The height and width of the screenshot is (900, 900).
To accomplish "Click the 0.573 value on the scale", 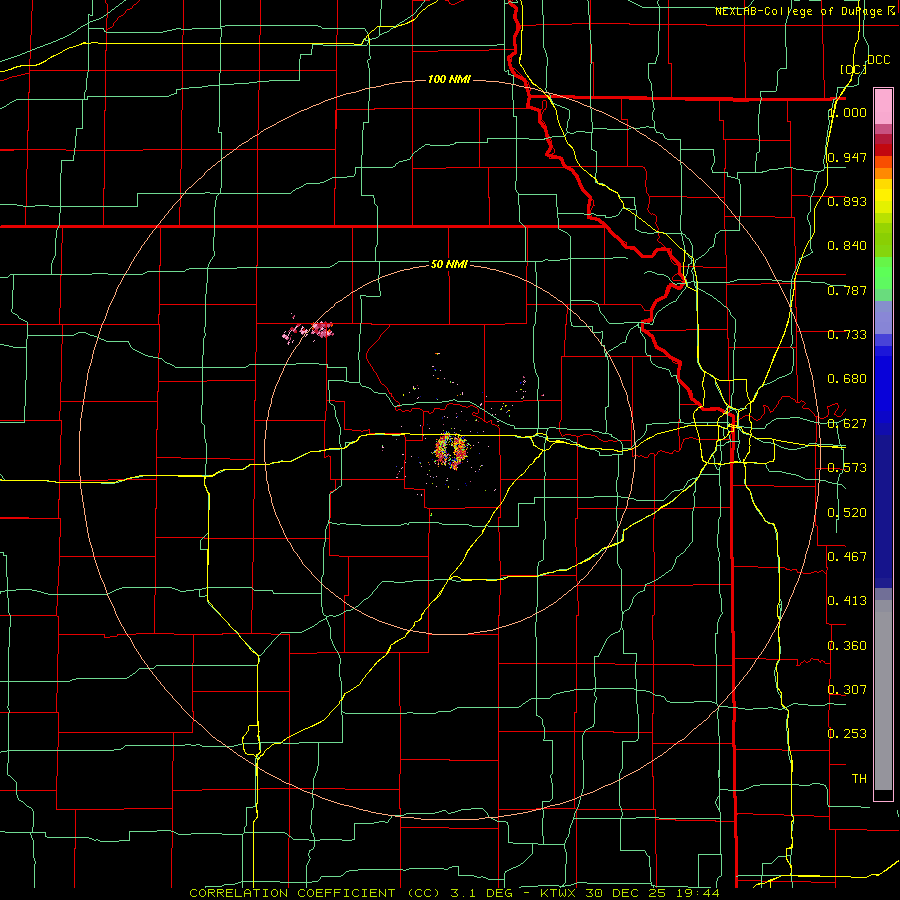I will click(847, 468).
